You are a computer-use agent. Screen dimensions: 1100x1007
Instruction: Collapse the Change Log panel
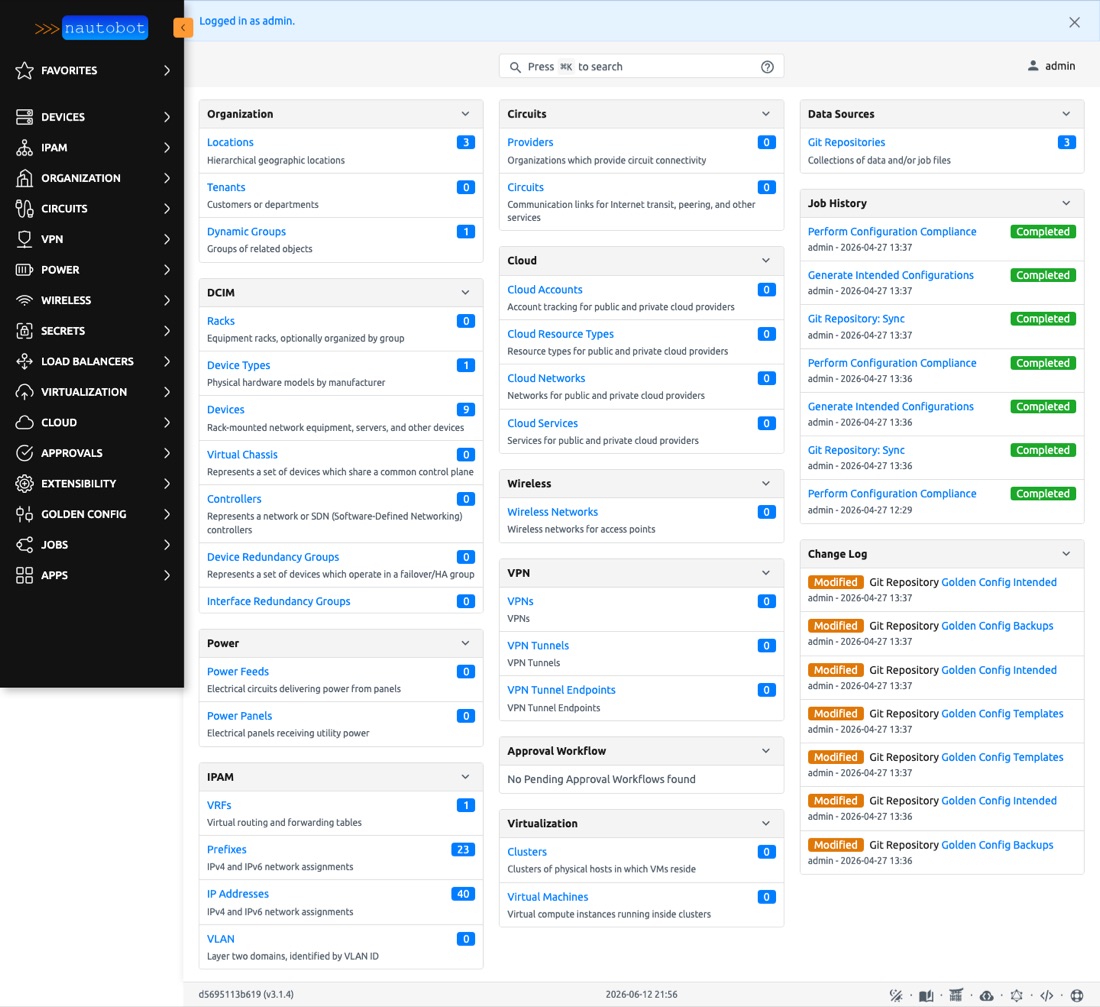point(1066,554)
